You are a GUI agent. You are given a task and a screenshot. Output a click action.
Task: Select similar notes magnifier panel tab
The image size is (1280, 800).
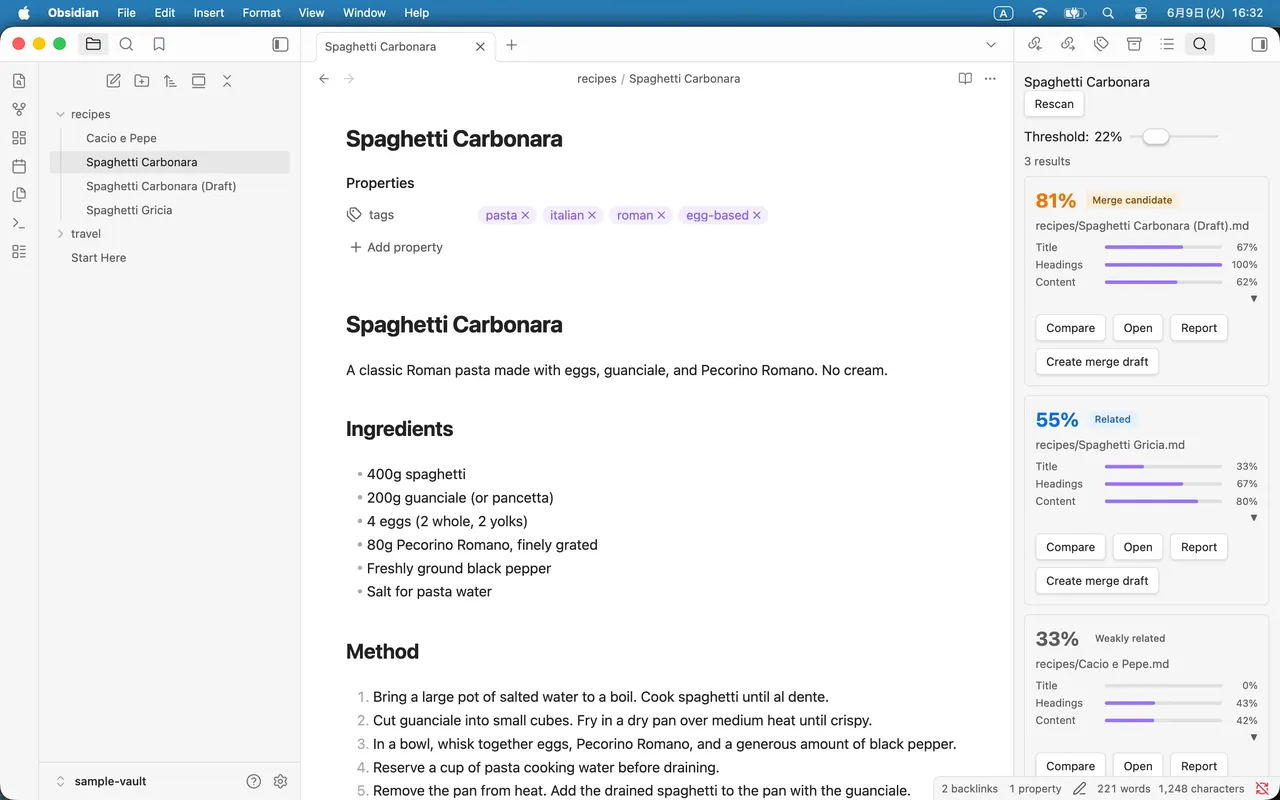tap(1200, 44)
